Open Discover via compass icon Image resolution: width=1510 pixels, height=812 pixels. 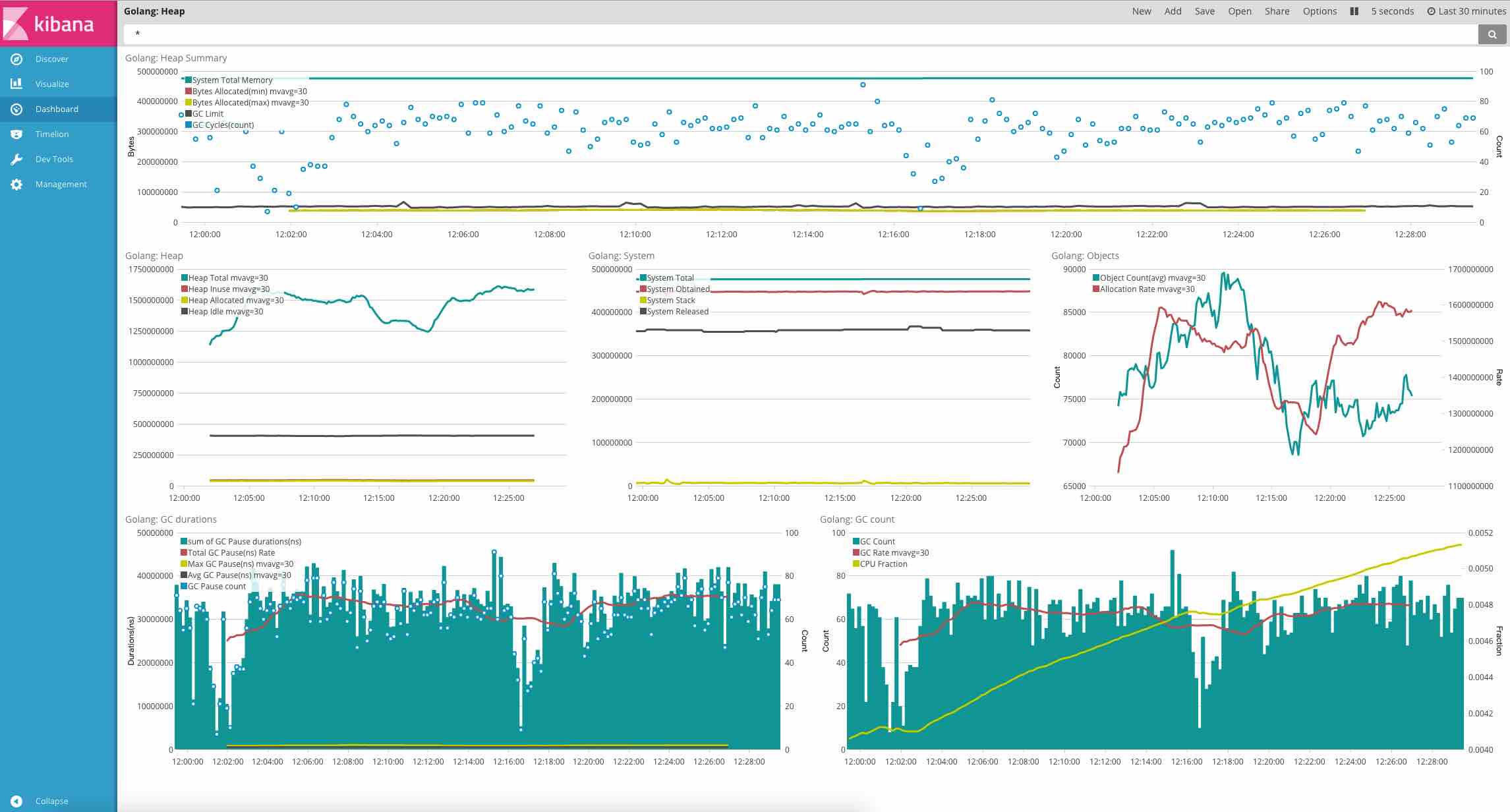click(x=16, y=59)
